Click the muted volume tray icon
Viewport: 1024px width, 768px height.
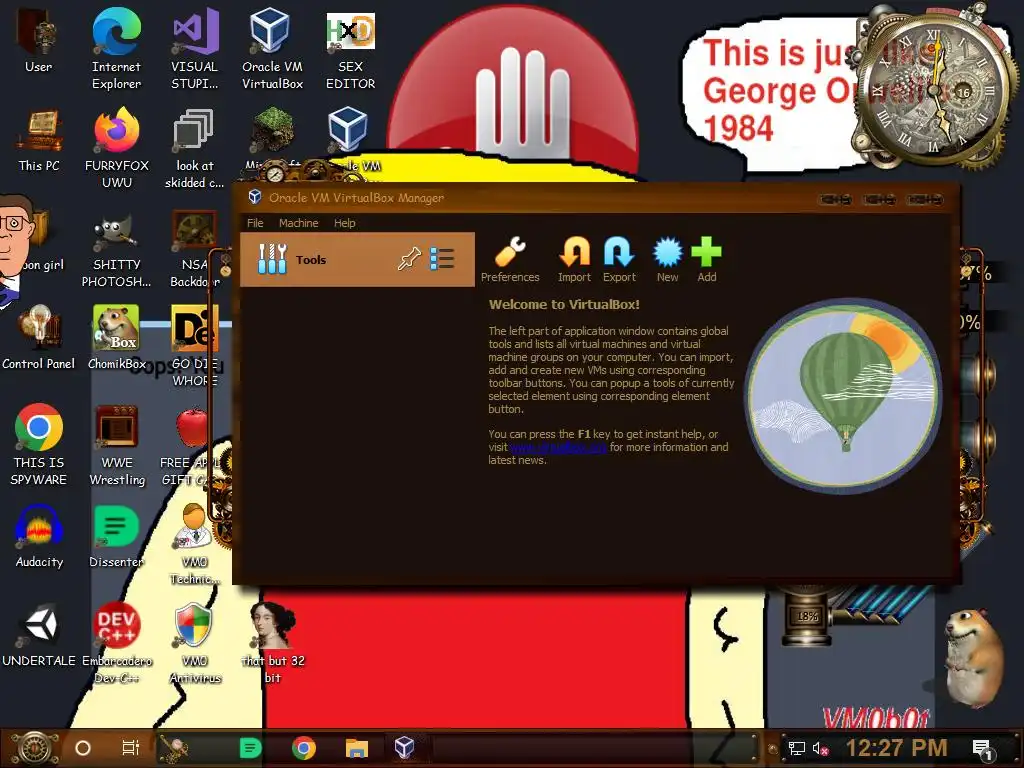coord(820,748)
